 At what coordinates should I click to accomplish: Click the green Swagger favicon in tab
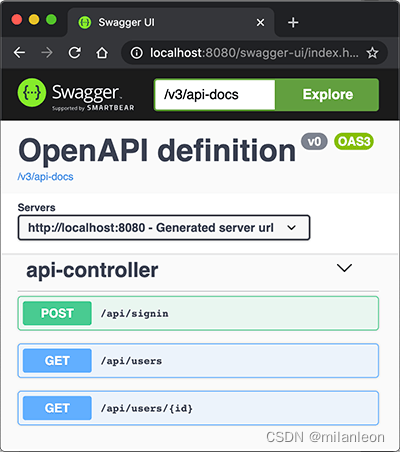[85, 23]
